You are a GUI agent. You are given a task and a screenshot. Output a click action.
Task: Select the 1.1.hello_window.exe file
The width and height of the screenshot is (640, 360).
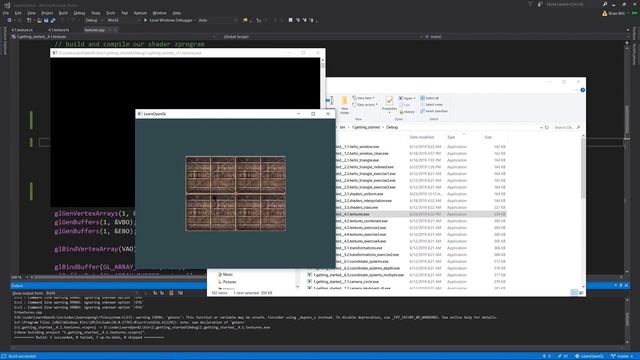coord(357,147)
